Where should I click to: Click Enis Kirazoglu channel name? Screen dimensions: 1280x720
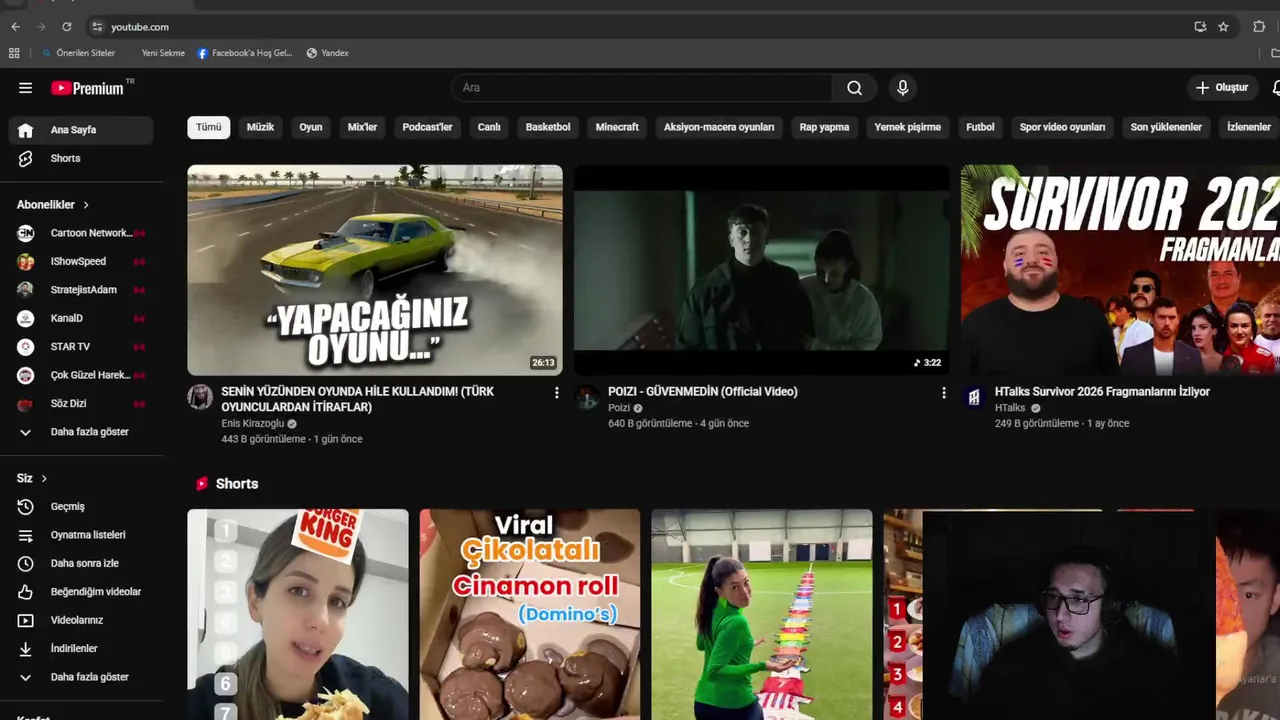252,424
